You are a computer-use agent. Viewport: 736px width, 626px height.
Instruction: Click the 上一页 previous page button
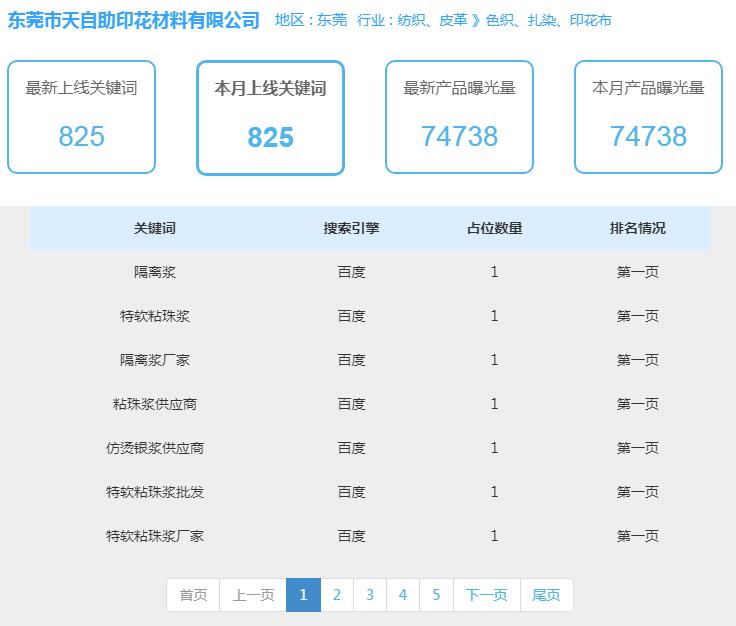coord(253,595)
